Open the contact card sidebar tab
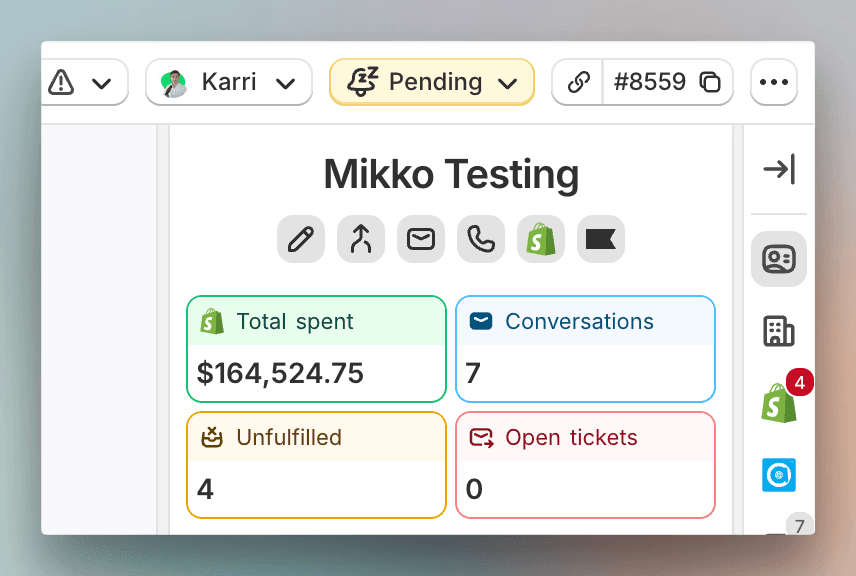Image resolution: width=856 pixels, height=576 pixels. 778,259
